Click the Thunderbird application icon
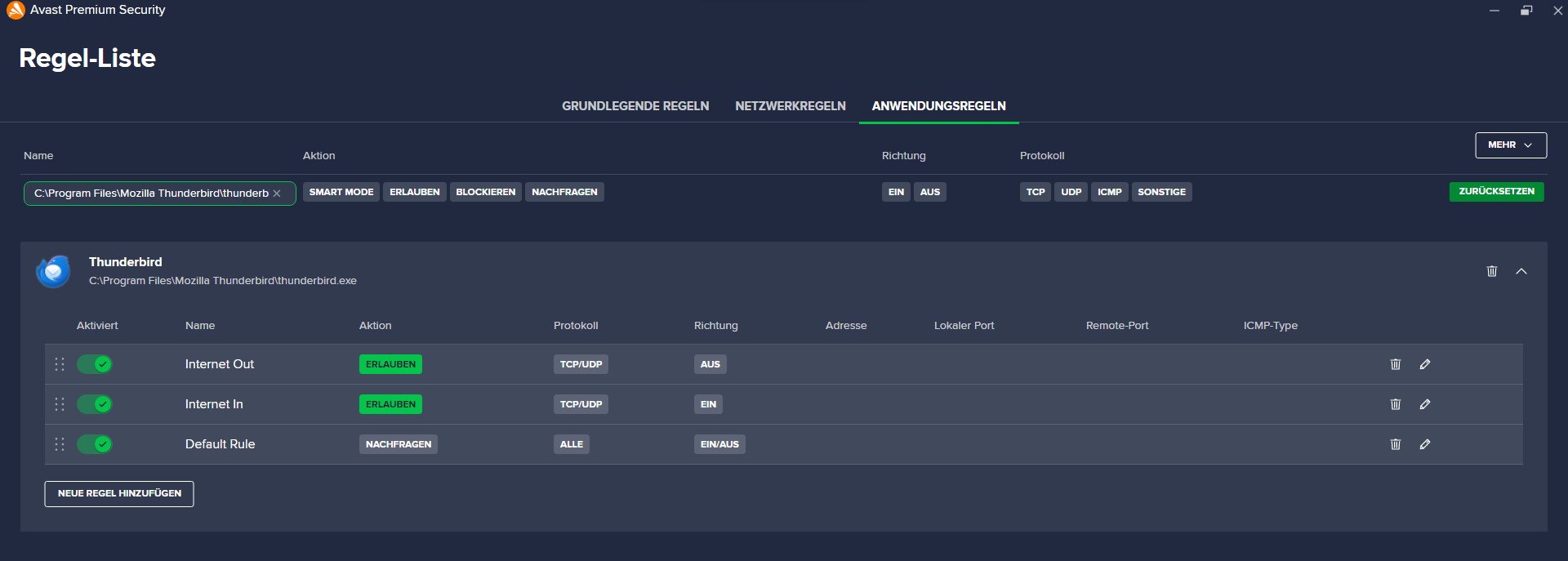 click(x=54, y=271)
